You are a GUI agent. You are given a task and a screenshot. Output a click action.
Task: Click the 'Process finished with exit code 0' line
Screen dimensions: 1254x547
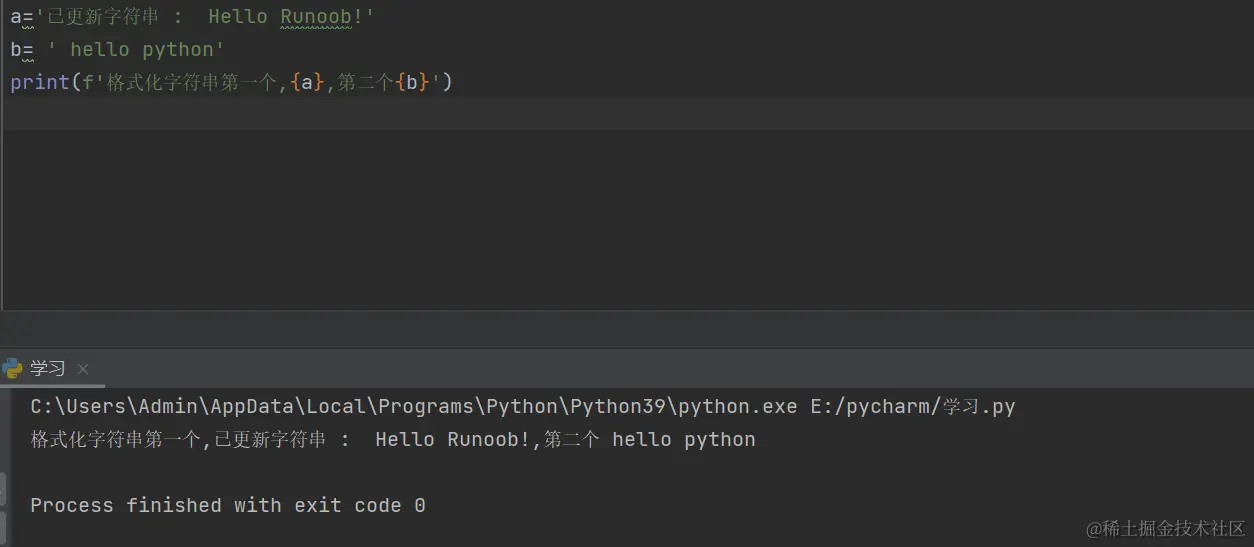pos(228,505)
